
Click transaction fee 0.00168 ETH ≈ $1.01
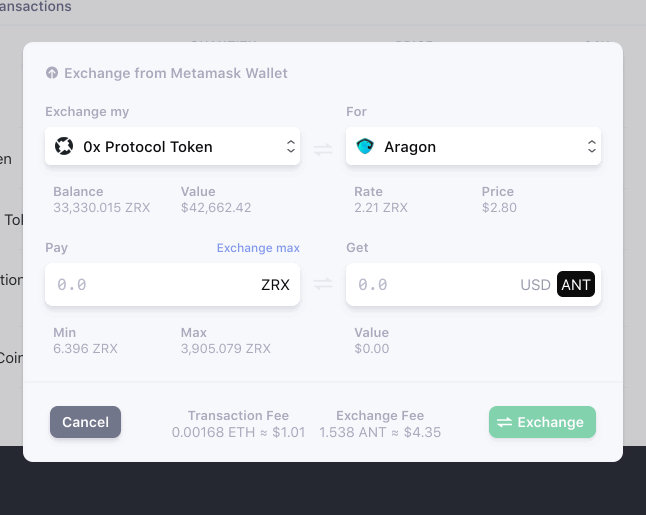(x=238, y=432)
